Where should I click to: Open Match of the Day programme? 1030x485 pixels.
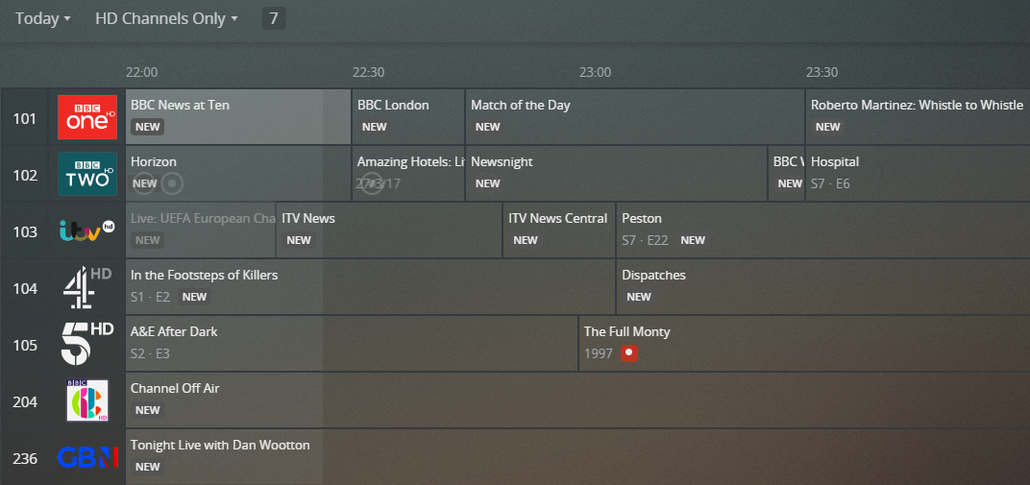[x=634, y=116]
